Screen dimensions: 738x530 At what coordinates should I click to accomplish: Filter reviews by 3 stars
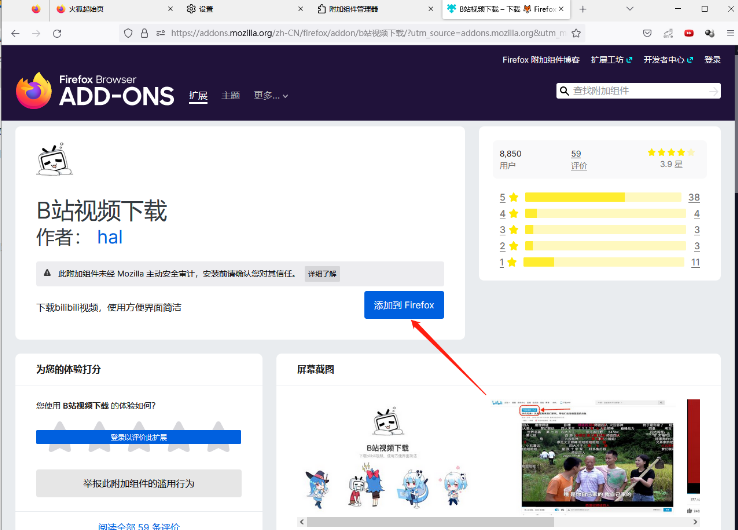tap(509, 230)
